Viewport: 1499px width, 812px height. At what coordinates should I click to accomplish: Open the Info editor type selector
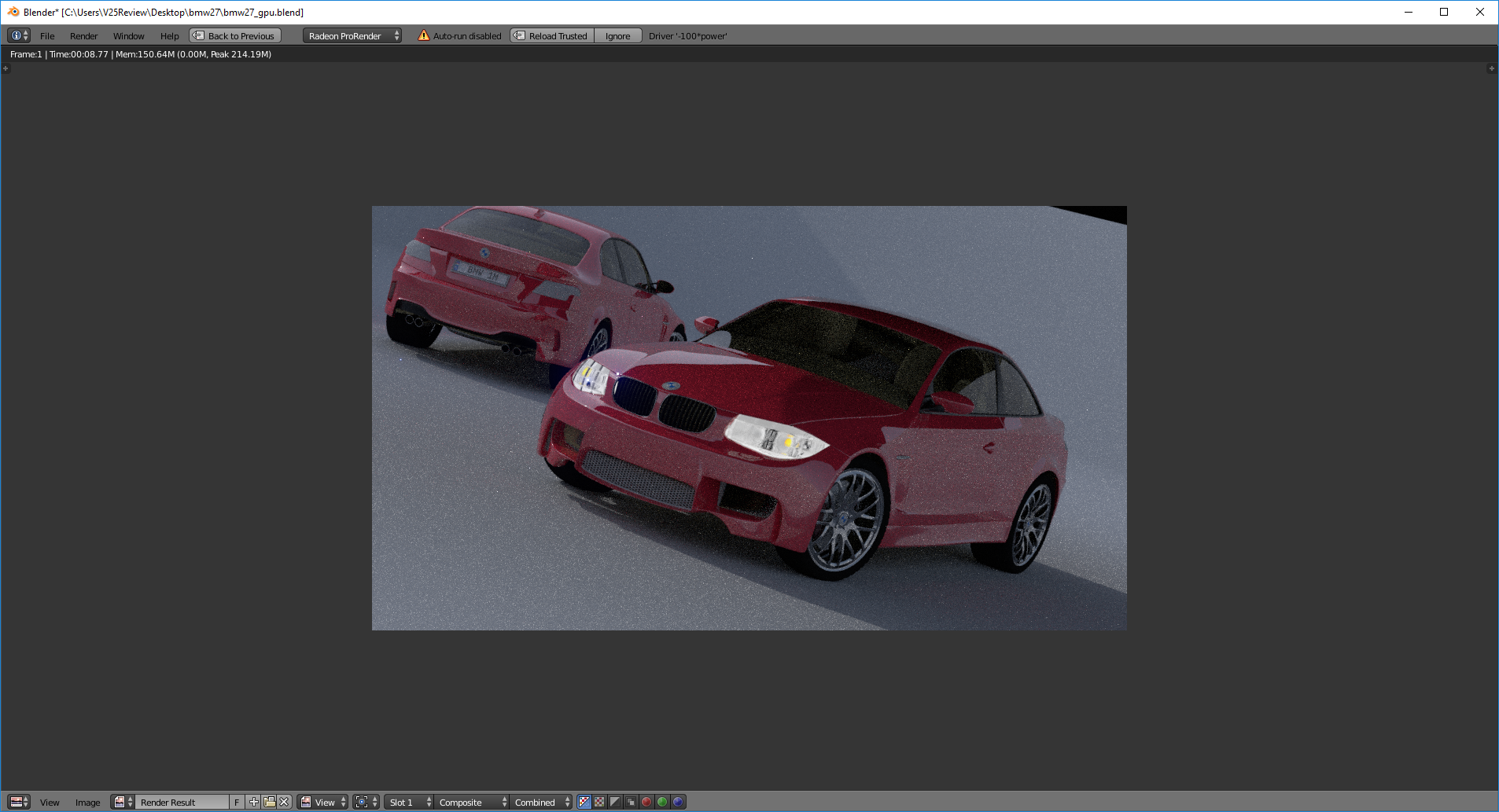click(19, 35)
